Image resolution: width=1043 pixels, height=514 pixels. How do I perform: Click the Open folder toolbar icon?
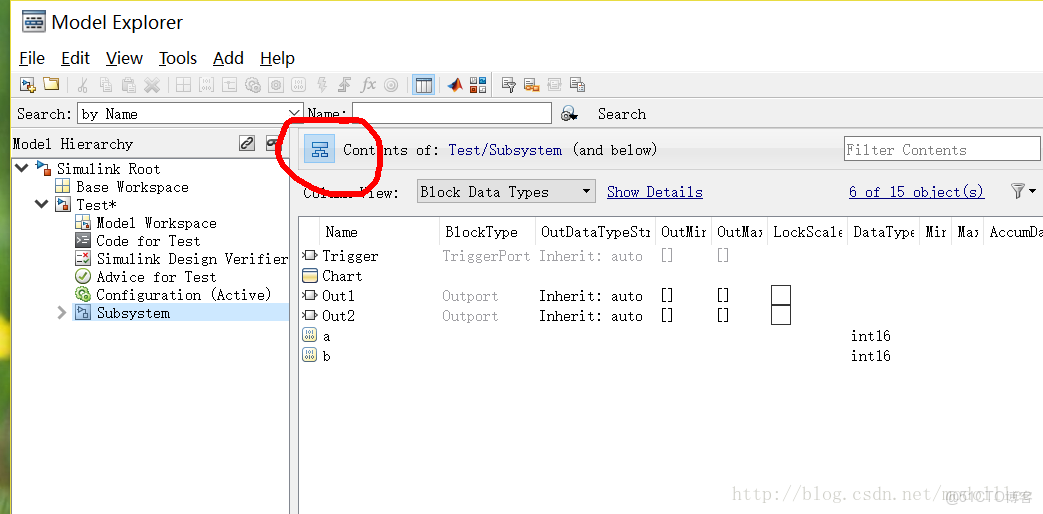coord(51,84)
